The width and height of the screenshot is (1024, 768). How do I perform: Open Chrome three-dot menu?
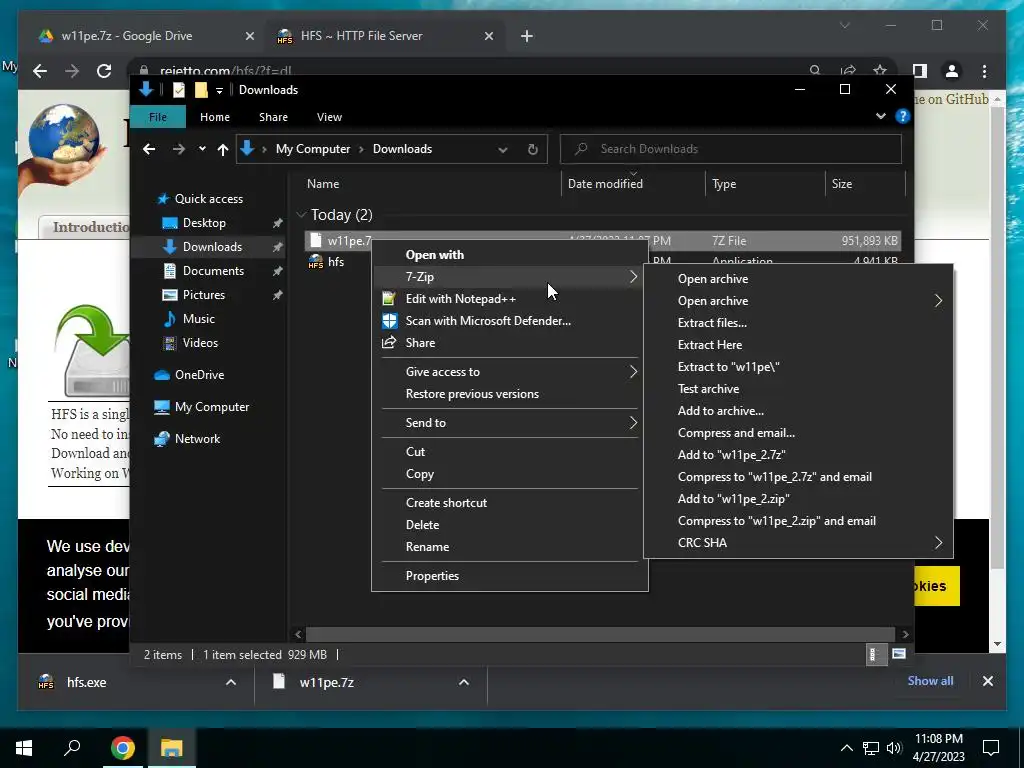pyautogui.click(x=984, y=71)
